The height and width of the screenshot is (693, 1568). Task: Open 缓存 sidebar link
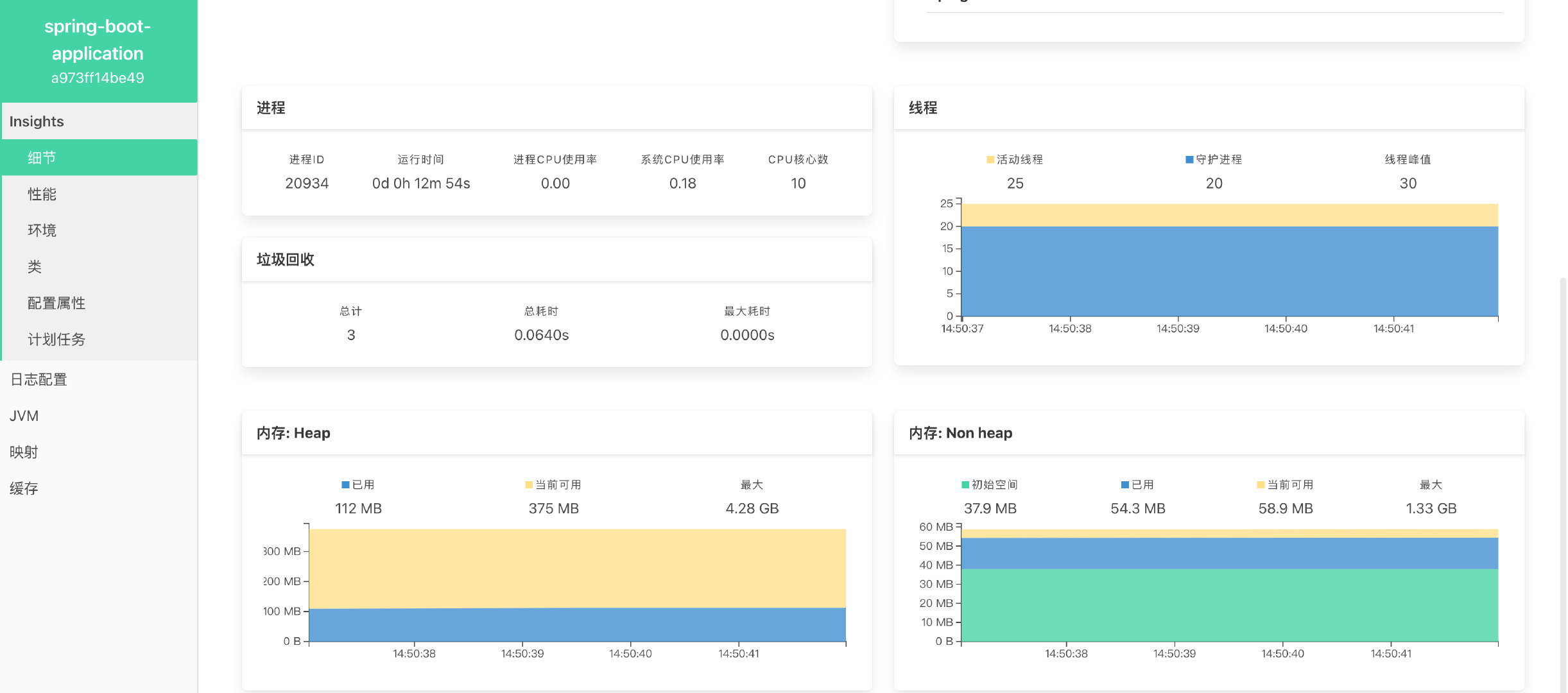[x=24, y=488]
